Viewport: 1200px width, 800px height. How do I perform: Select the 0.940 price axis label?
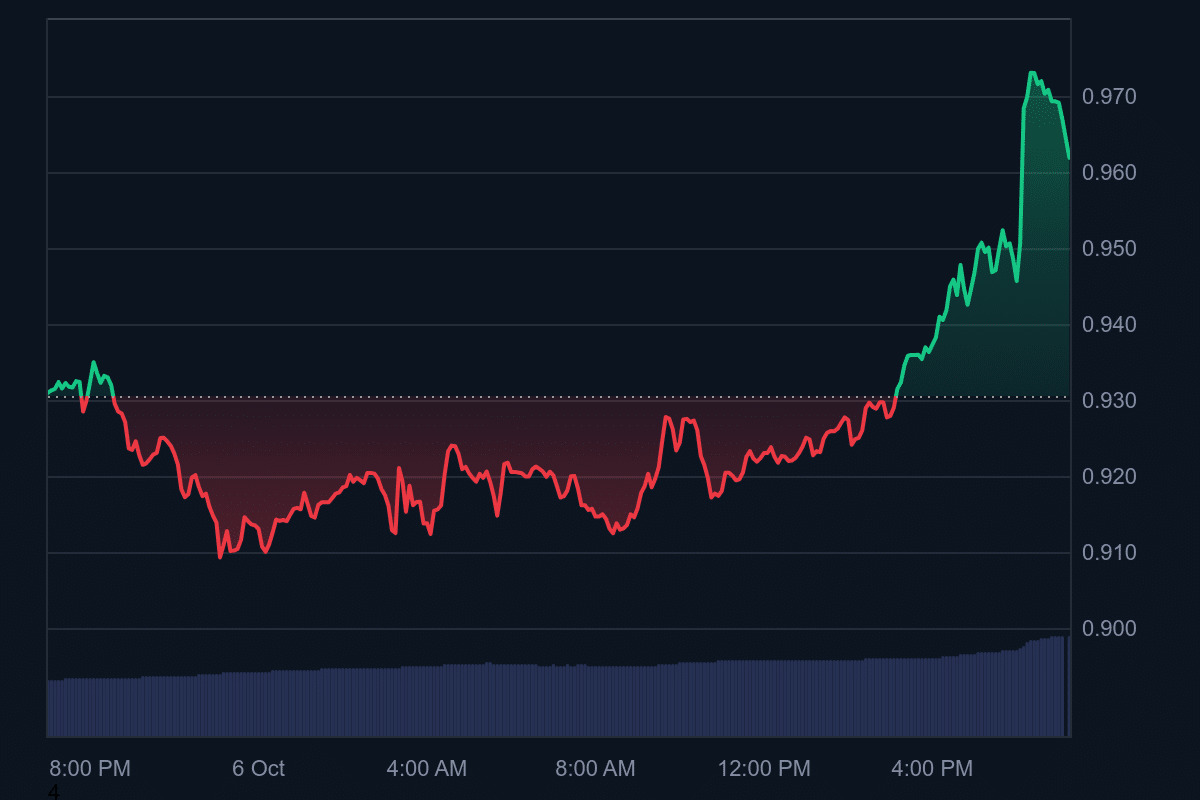(x=1109, y=325)
